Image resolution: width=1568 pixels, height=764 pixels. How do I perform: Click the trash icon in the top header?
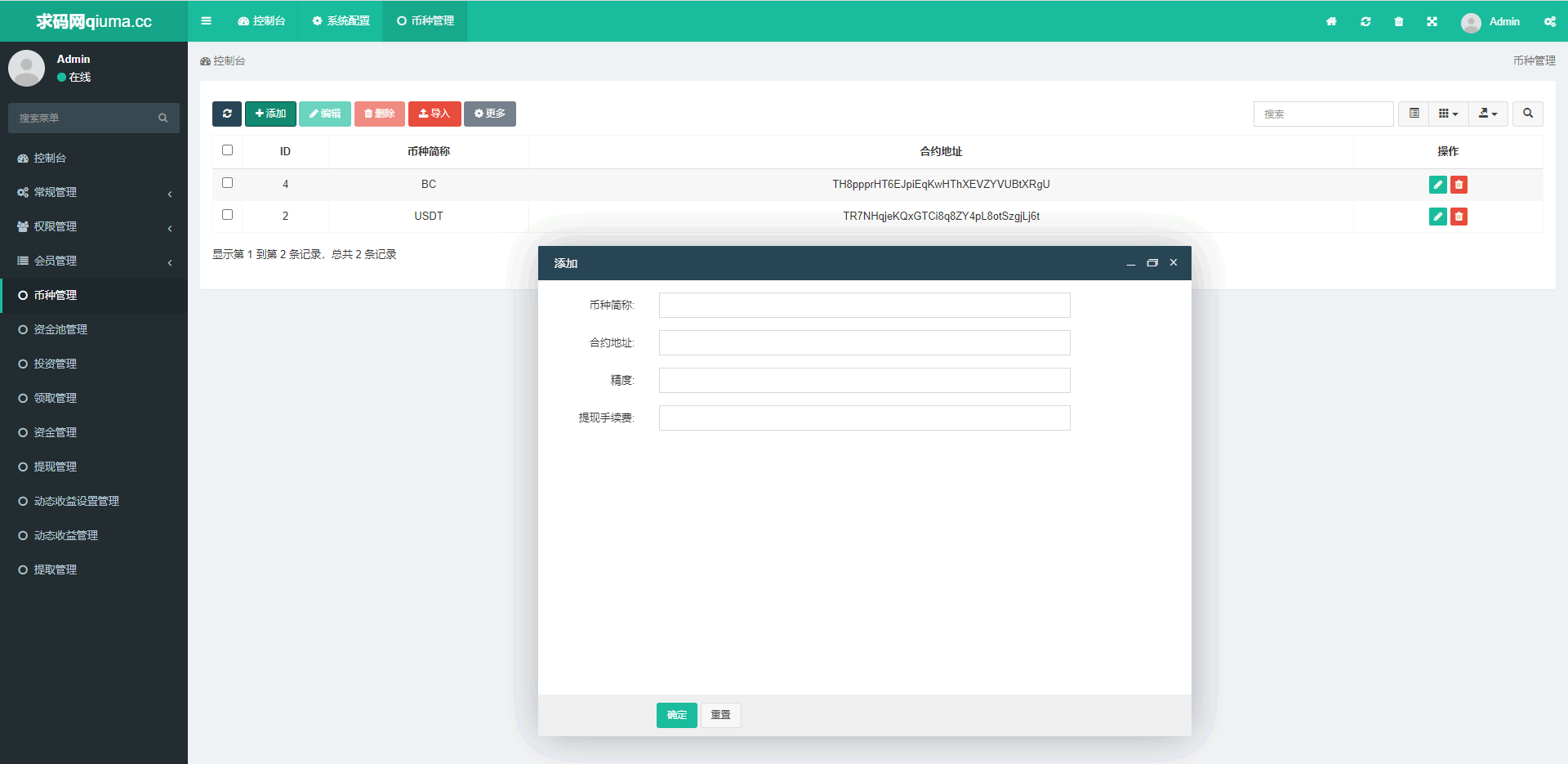click(x=1398, y=21)
